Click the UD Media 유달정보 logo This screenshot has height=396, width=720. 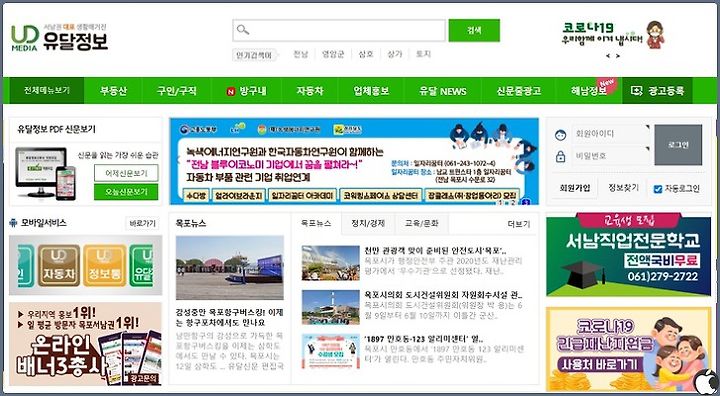click(60, 38)
